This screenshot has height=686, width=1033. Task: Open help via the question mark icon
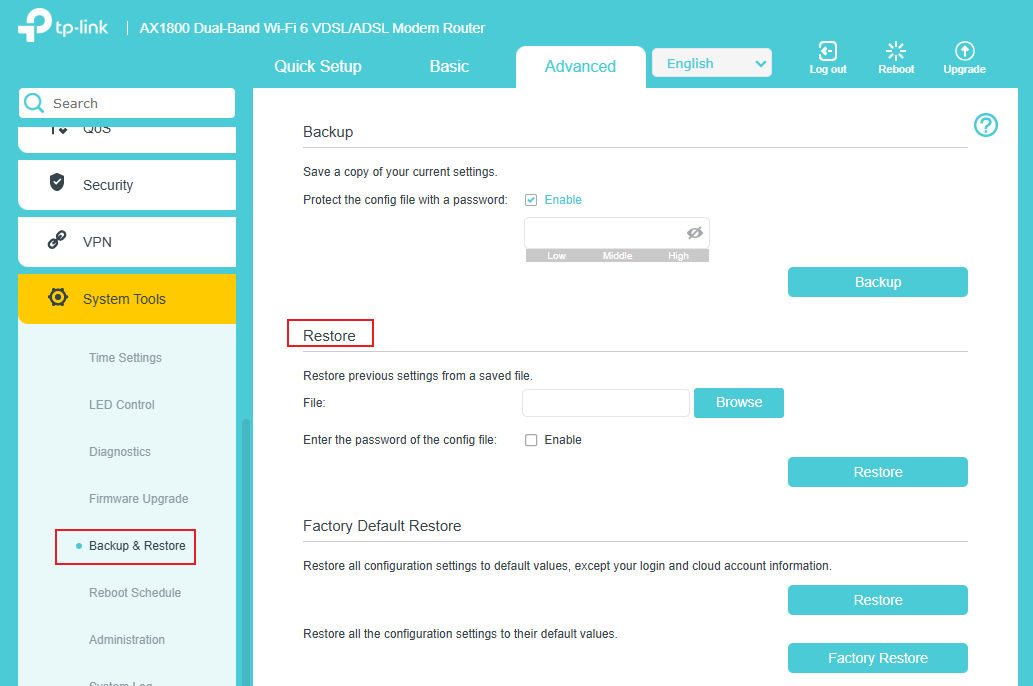[985, 126]
